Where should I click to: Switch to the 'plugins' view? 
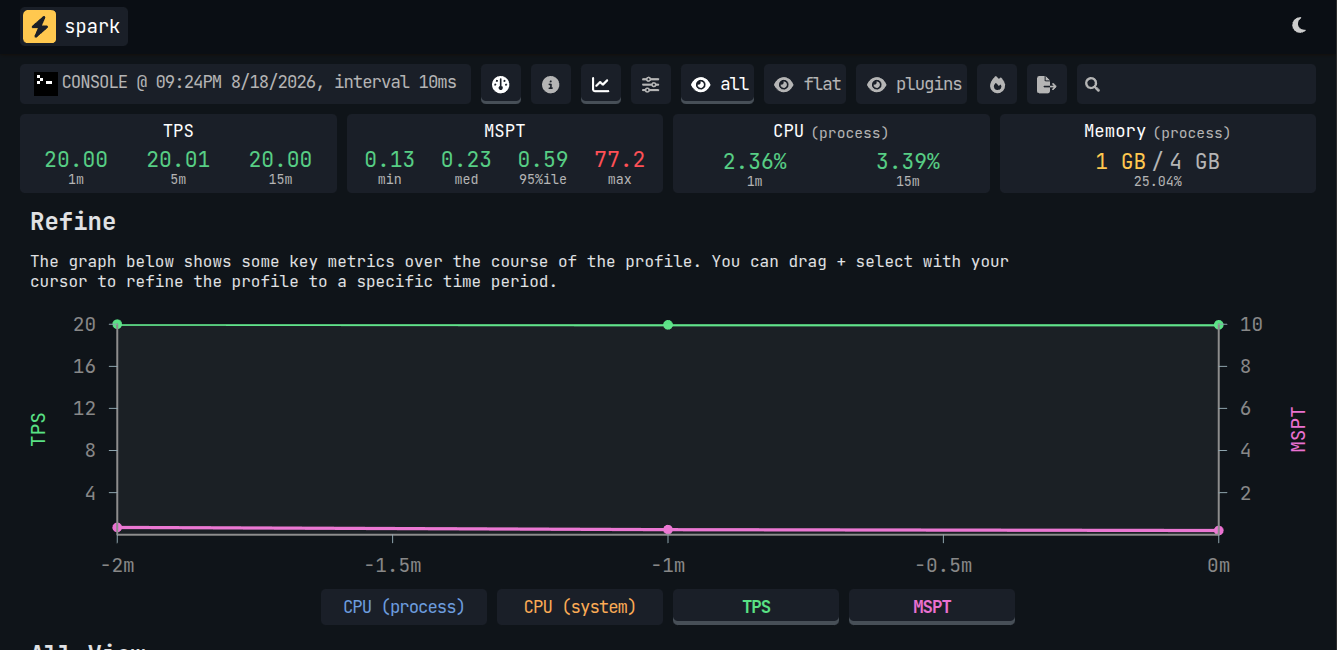(x=912, y=85)
